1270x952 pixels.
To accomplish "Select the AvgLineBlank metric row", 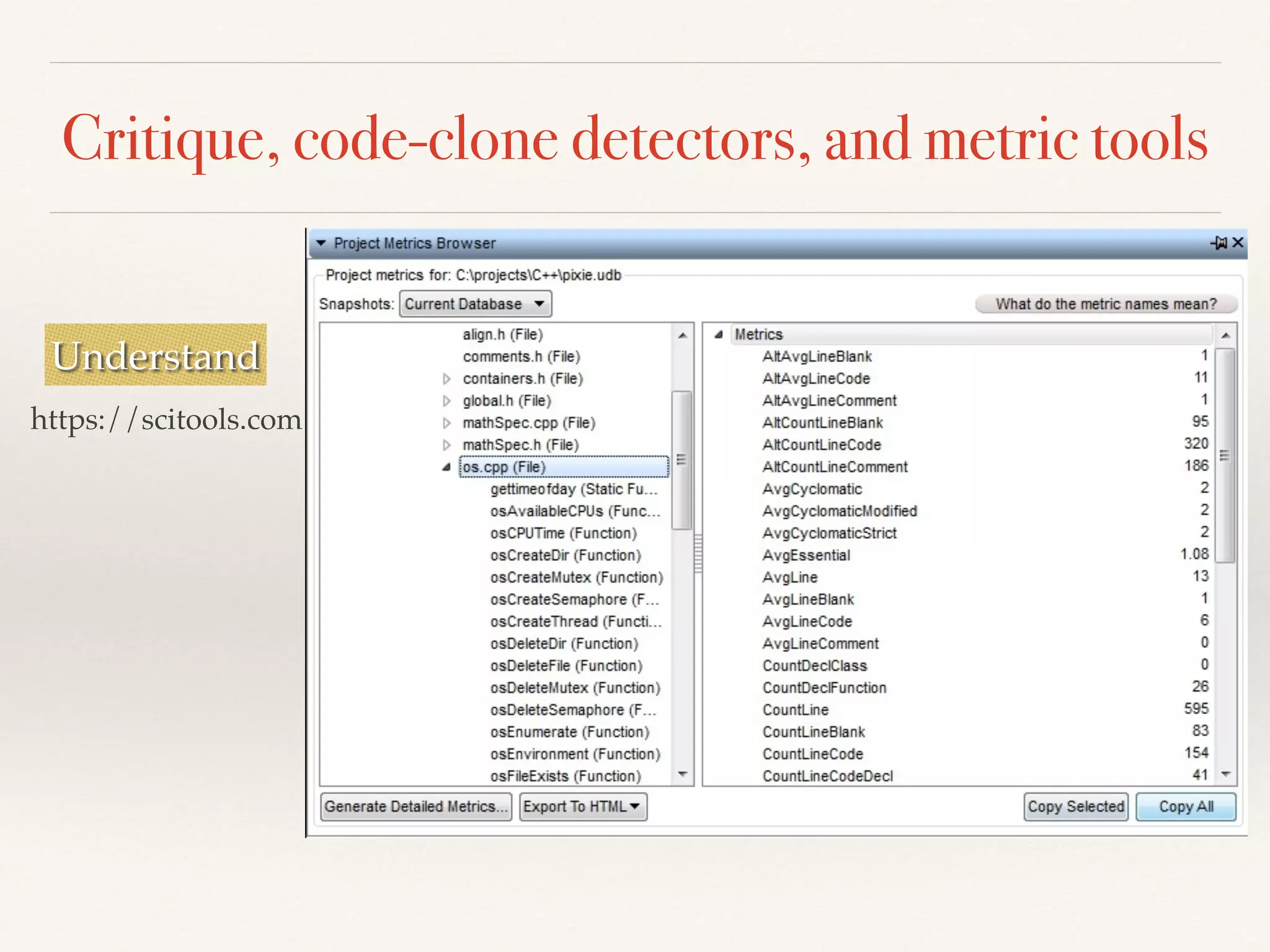I will pos(985,600).
